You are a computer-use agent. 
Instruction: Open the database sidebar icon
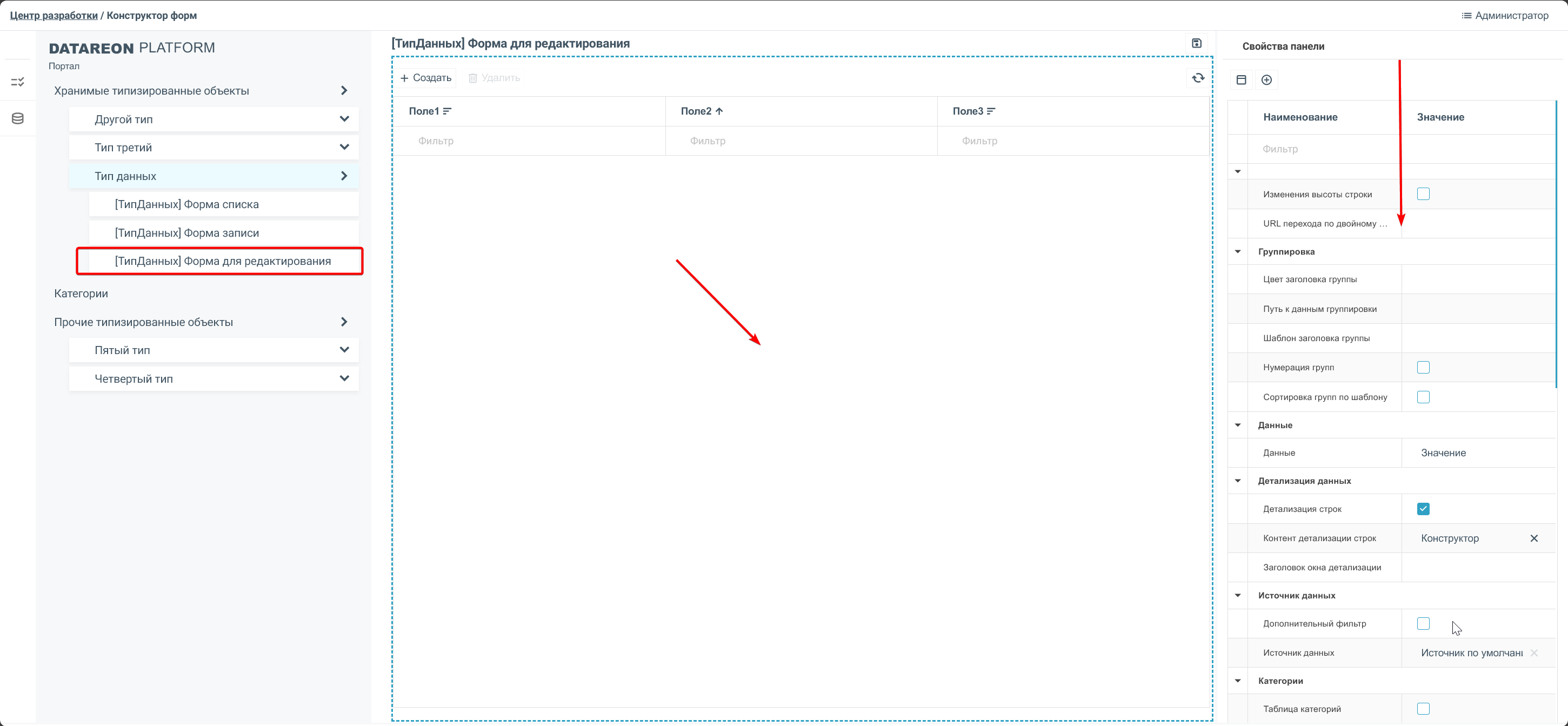click(18, 119)
